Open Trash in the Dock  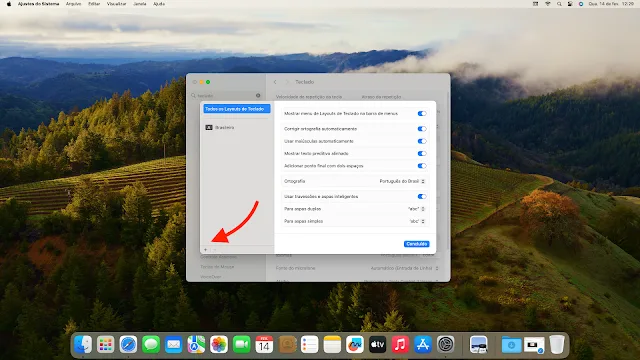pos(557,345)
